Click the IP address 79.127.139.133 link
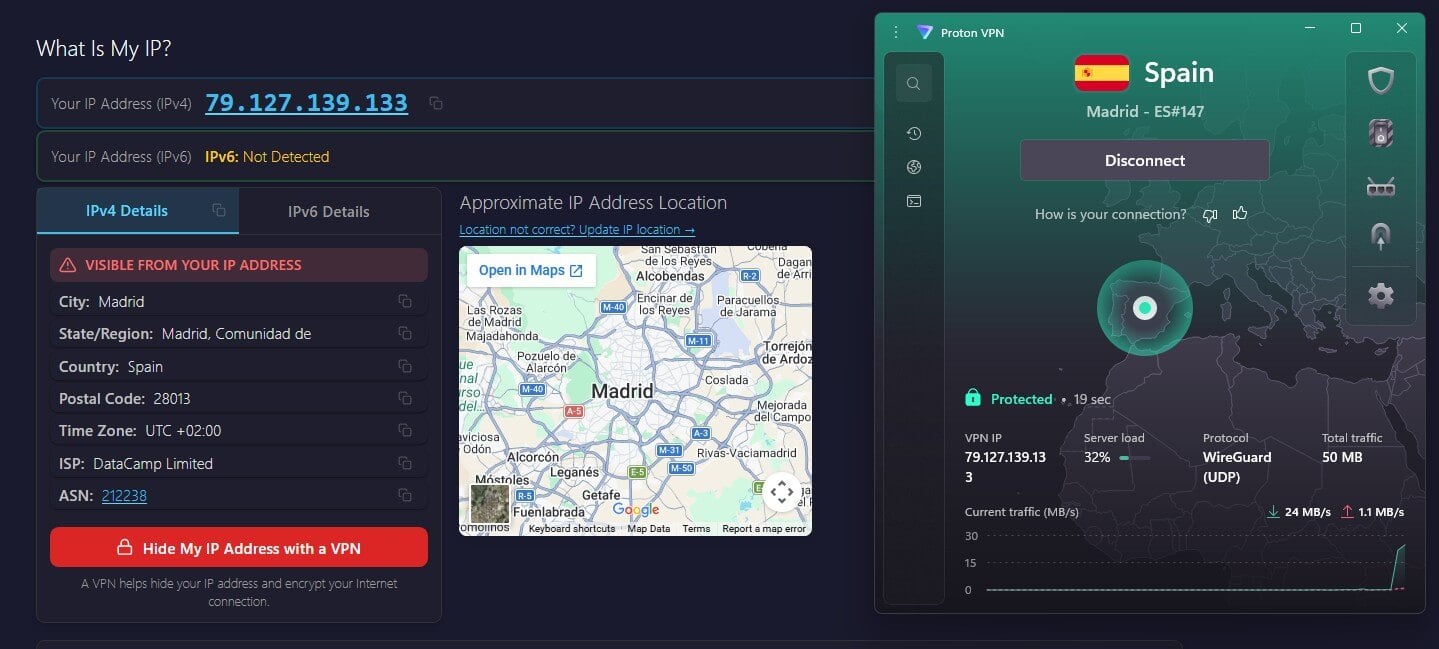The image size is (1439, 649). point(306,103)
